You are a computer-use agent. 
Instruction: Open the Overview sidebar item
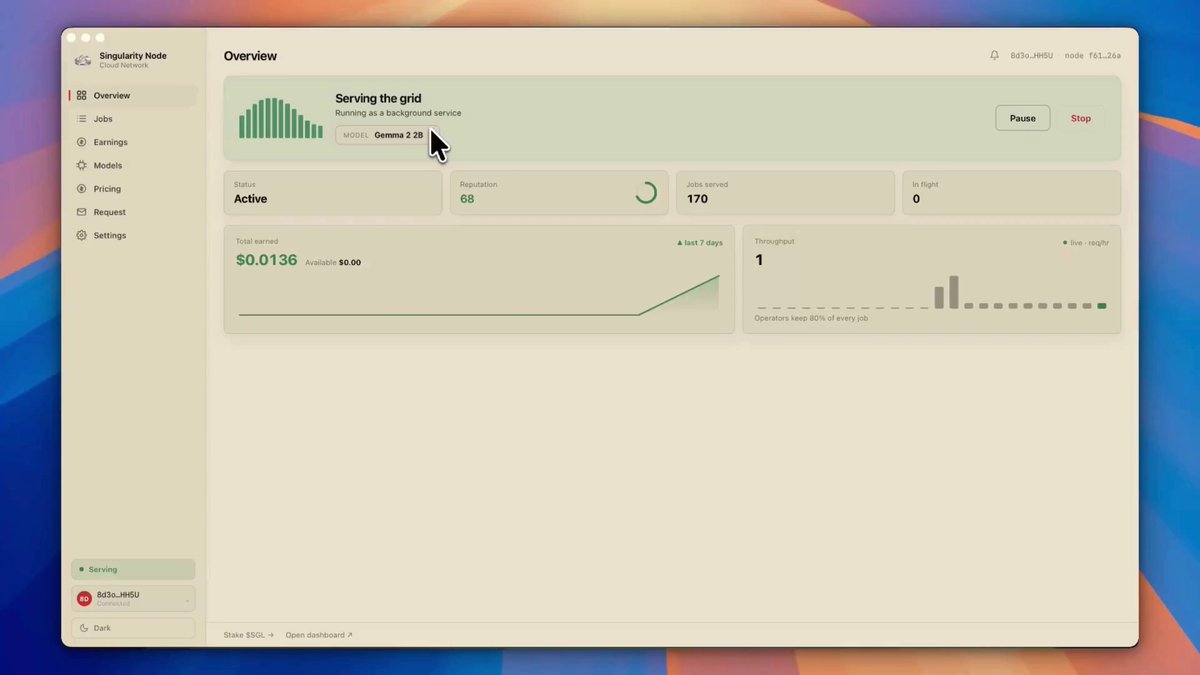(x=132, y=96)
